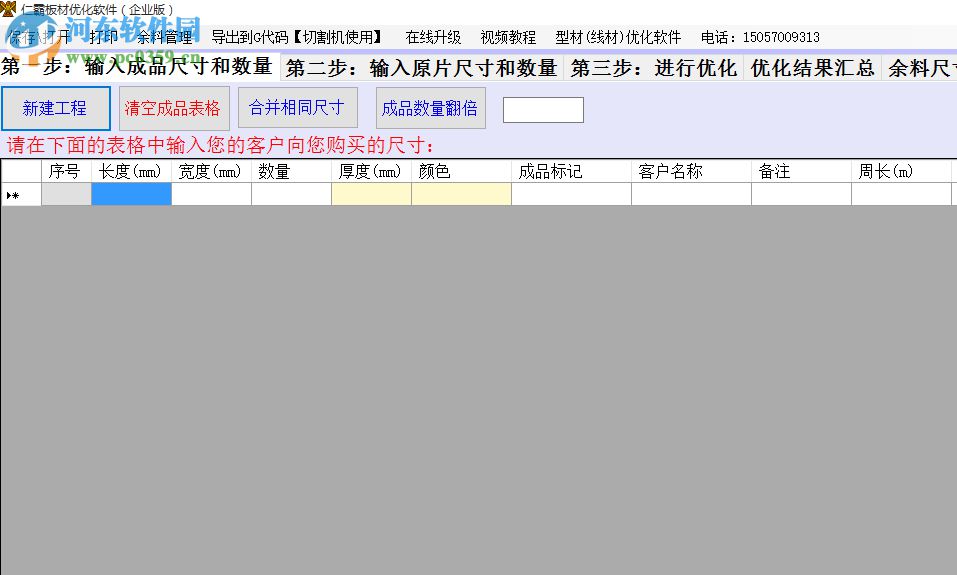Image resolution: width=957 pixels, height=575 pixels.
Task: Click the 周长(m) column header
Action: click(901, 171)
